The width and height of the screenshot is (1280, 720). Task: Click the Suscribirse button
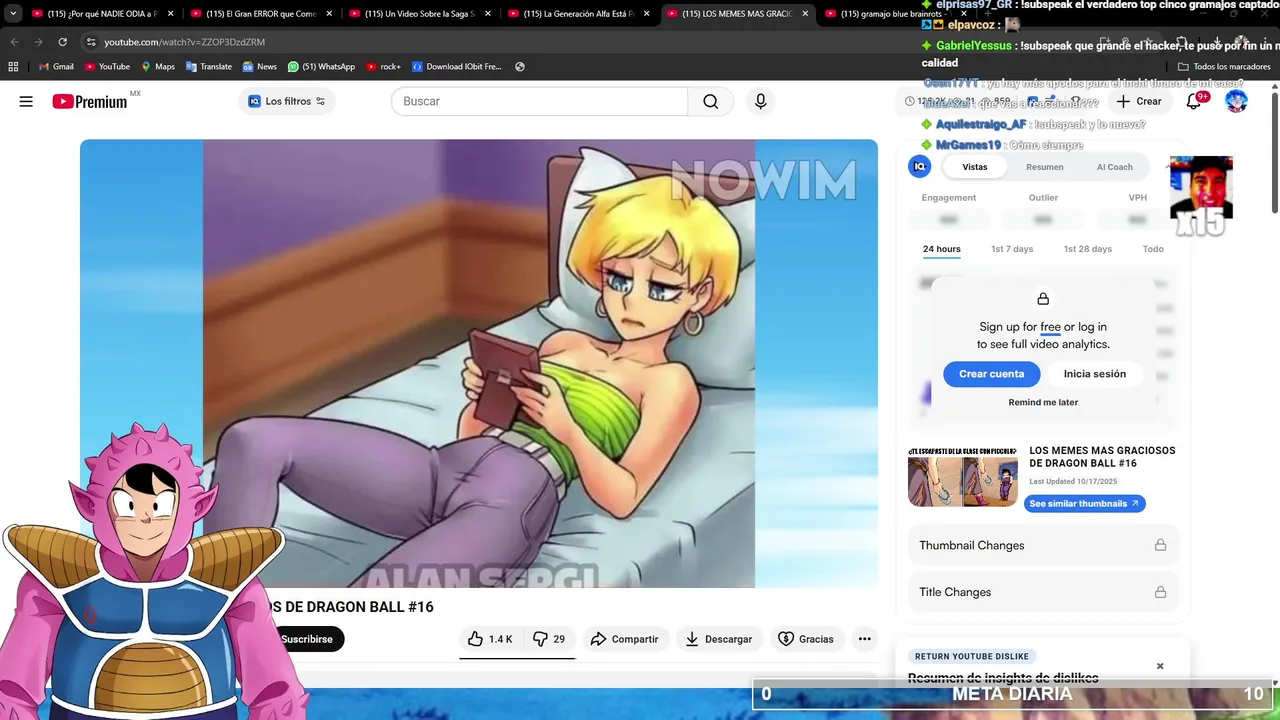coord(307,639)
